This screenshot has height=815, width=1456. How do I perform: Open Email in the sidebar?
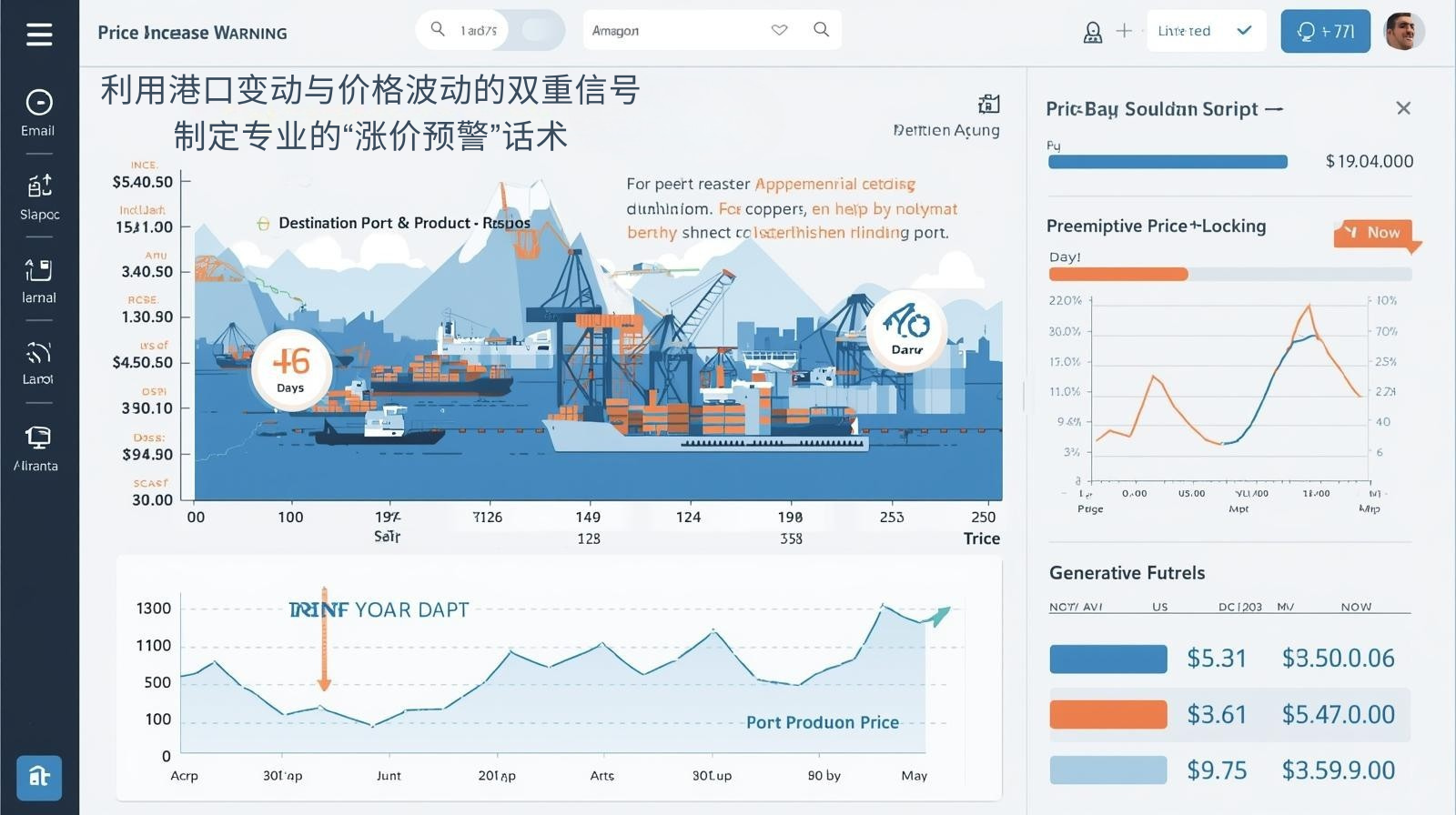(38, 113)
